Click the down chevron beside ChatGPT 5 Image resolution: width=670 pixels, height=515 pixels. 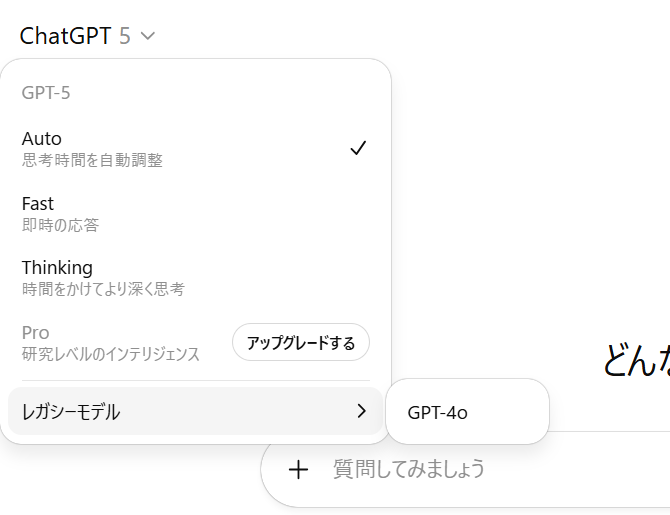[148, 37]
